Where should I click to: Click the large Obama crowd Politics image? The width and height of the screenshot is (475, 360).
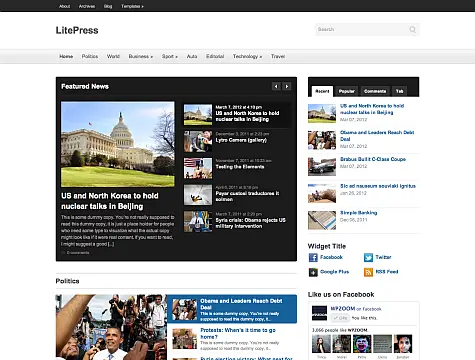[x=111, y=327]
